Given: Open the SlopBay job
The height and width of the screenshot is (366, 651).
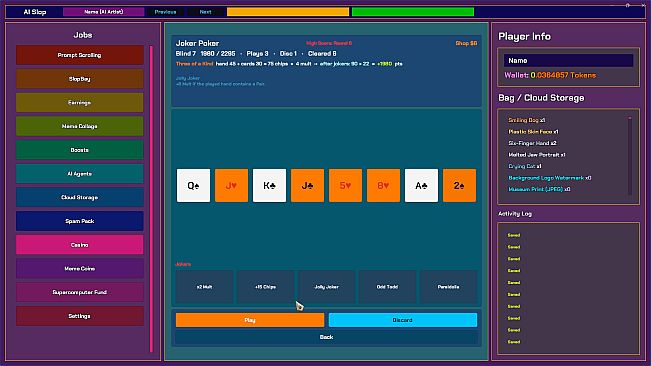Looking at the screenshot, I should tap(80, 79).
